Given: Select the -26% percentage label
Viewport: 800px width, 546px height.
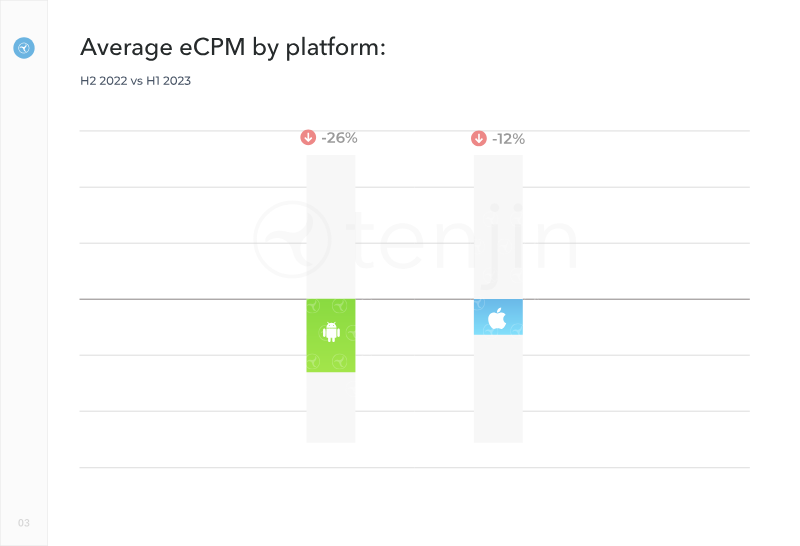Looking at the screenshot, I should coord(339,138).
